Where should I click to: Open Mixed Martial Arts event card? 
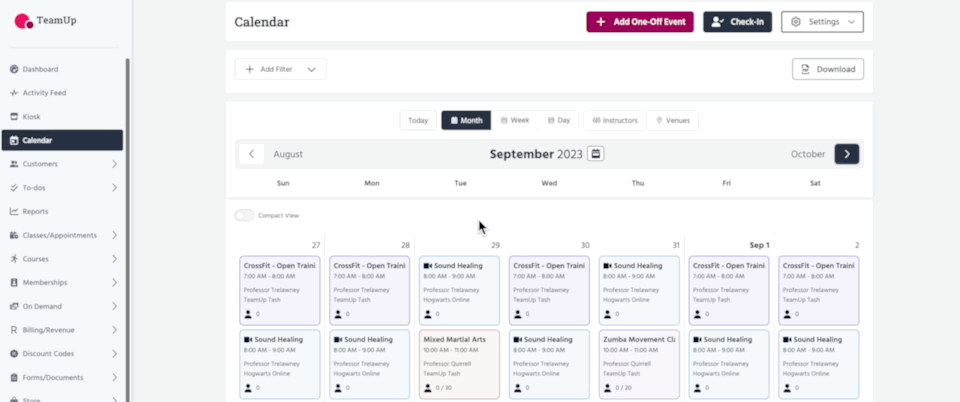(x=459, y=363)
